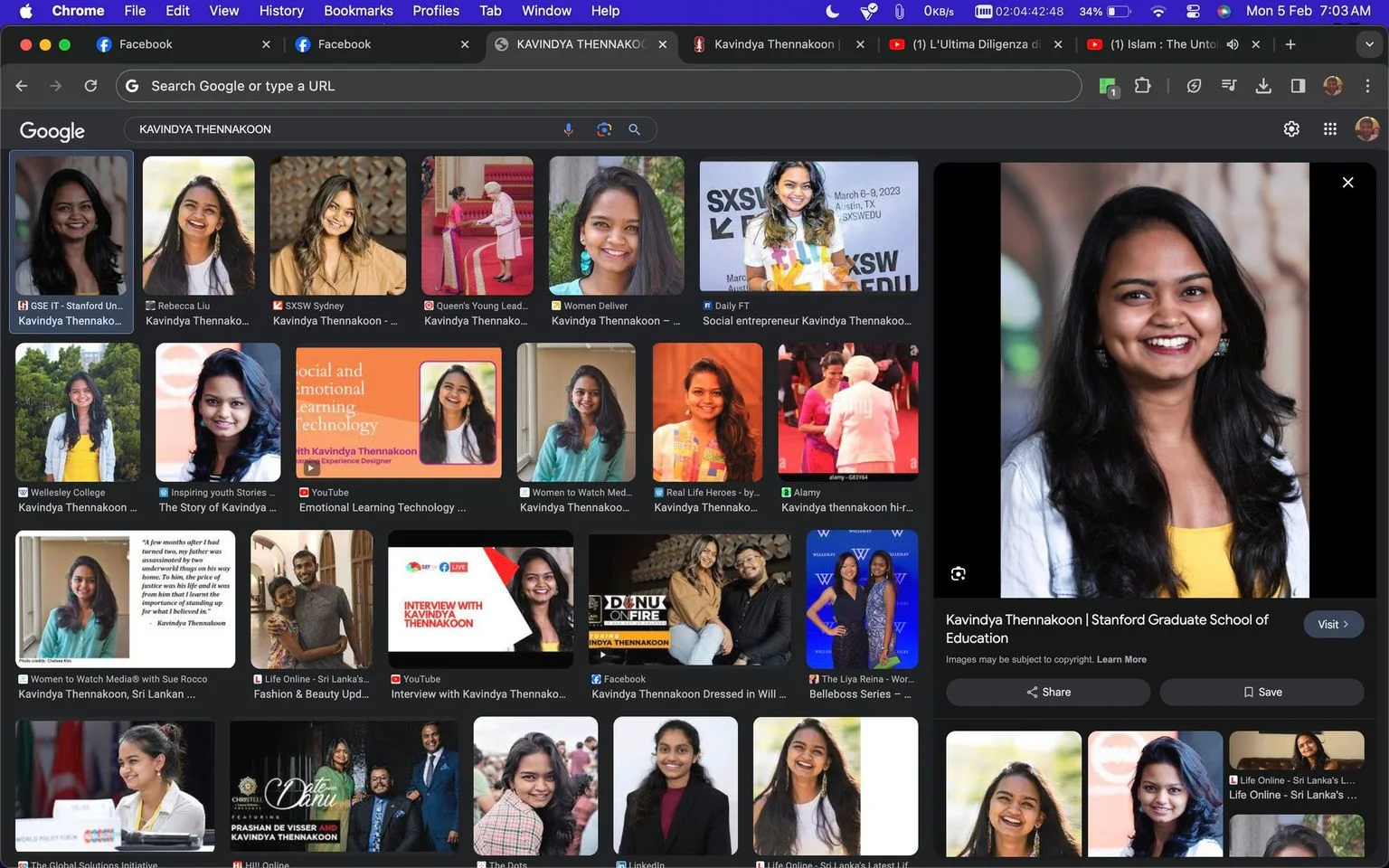Screen dimensions: 1389x868
Task: Click the Share button
Action: point(1048,692)
